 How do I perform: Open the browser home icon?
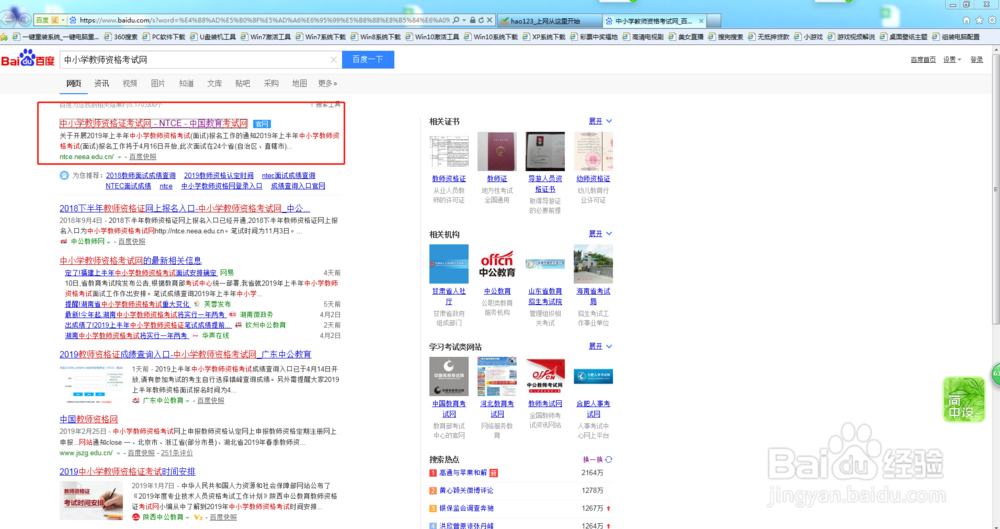point(967,20)
